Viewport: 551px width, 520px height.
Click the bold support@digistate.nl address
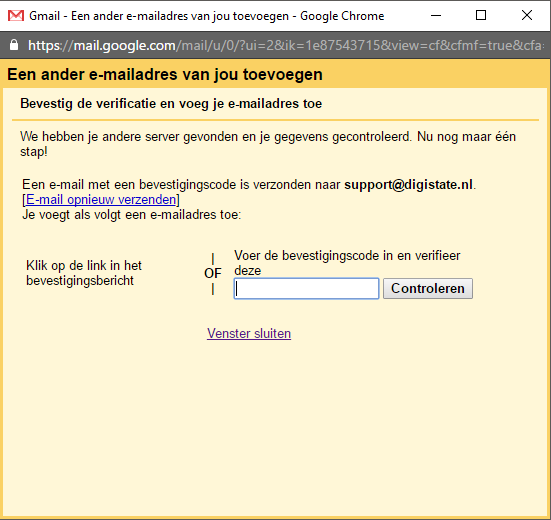coord(408,185)
